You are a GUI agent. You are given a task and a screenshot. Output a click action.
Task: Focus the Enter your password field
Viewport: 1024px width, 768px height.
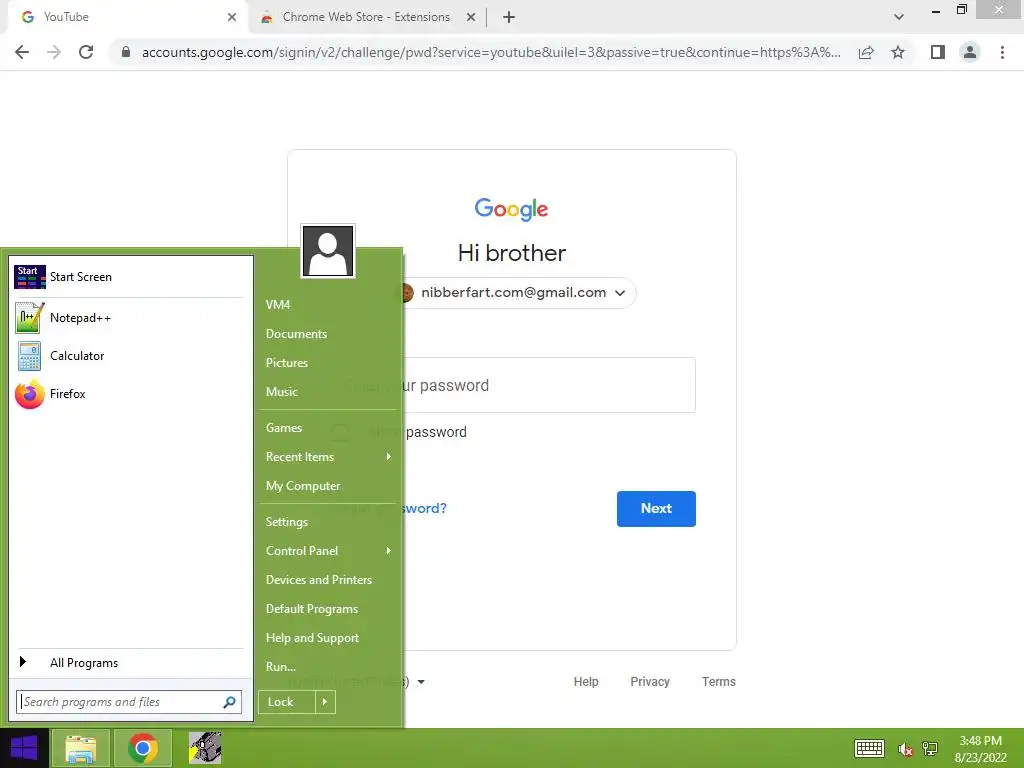[x=512, y=385]
